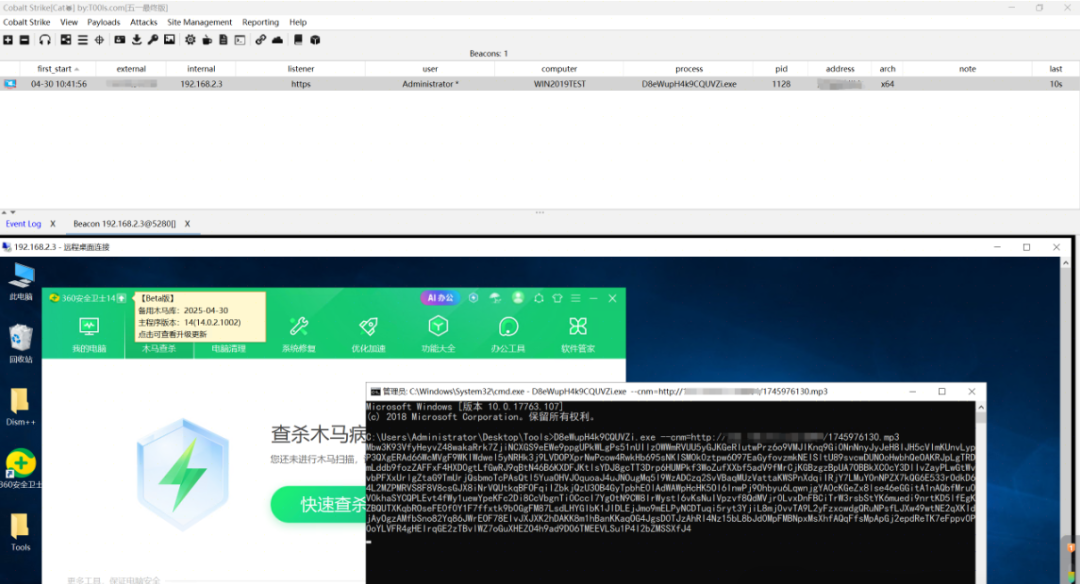Open downloaded files via download-arrow icon
The width and height of the screenshot is (1080, 584).
(136, 40)
